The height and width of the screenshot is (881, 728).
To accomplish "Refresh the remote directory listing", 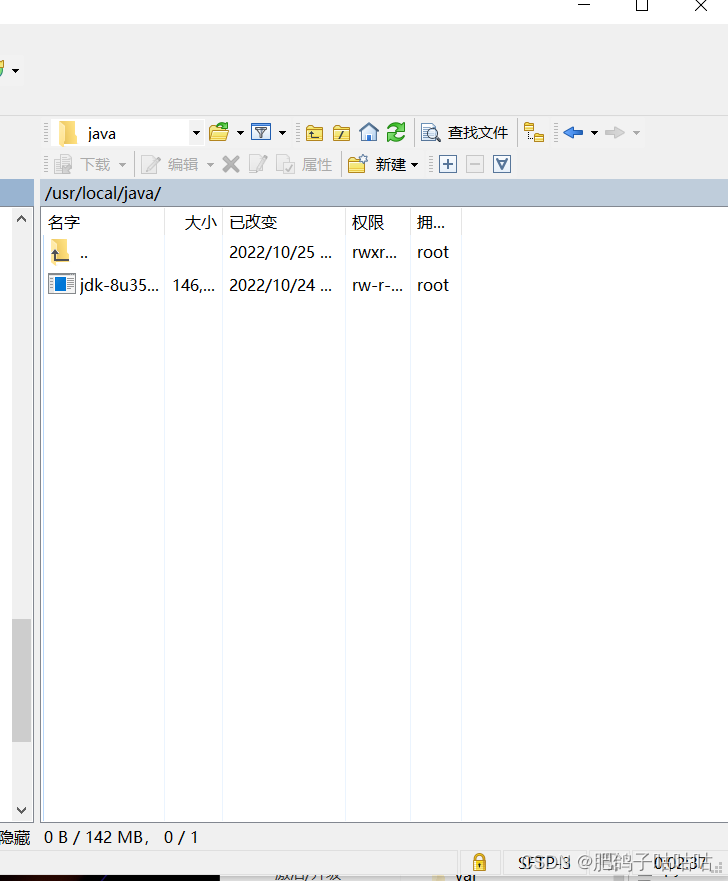I will pyautogui.click(x=396, y=133).
